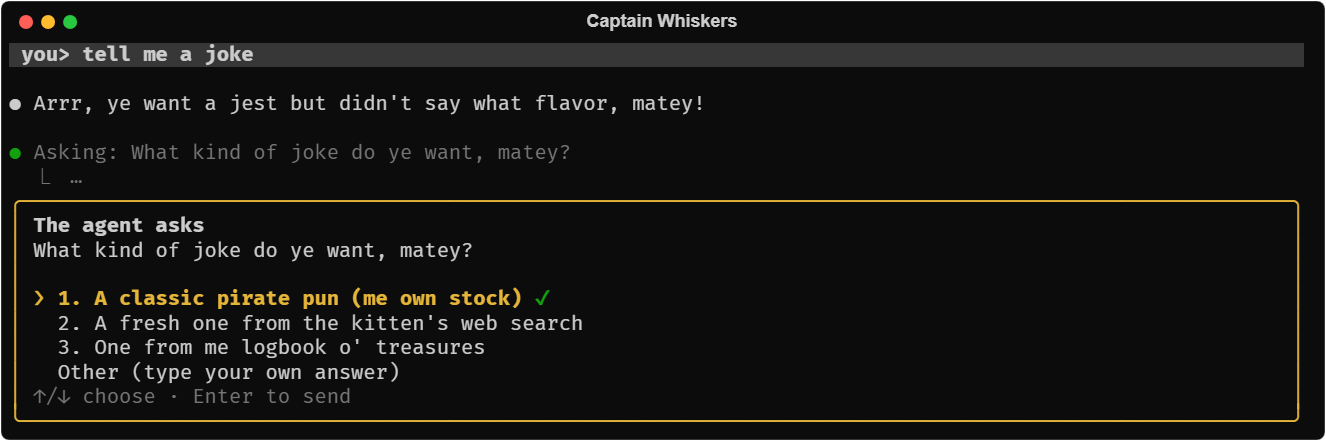This screenshot has height=441, width=1326.
Task: Click the question text inside the agent box
Action: tap(253, 250)
